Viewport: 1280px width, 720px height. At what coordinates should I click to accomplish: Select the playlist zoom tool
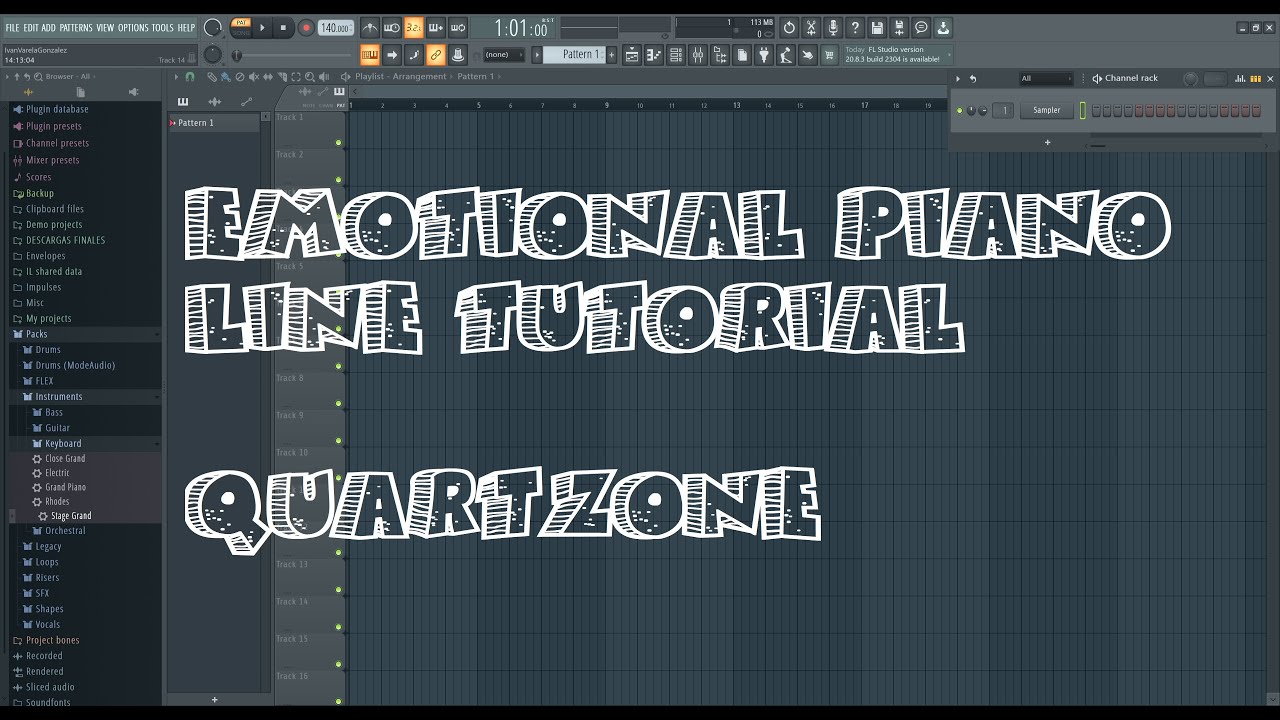310,76
